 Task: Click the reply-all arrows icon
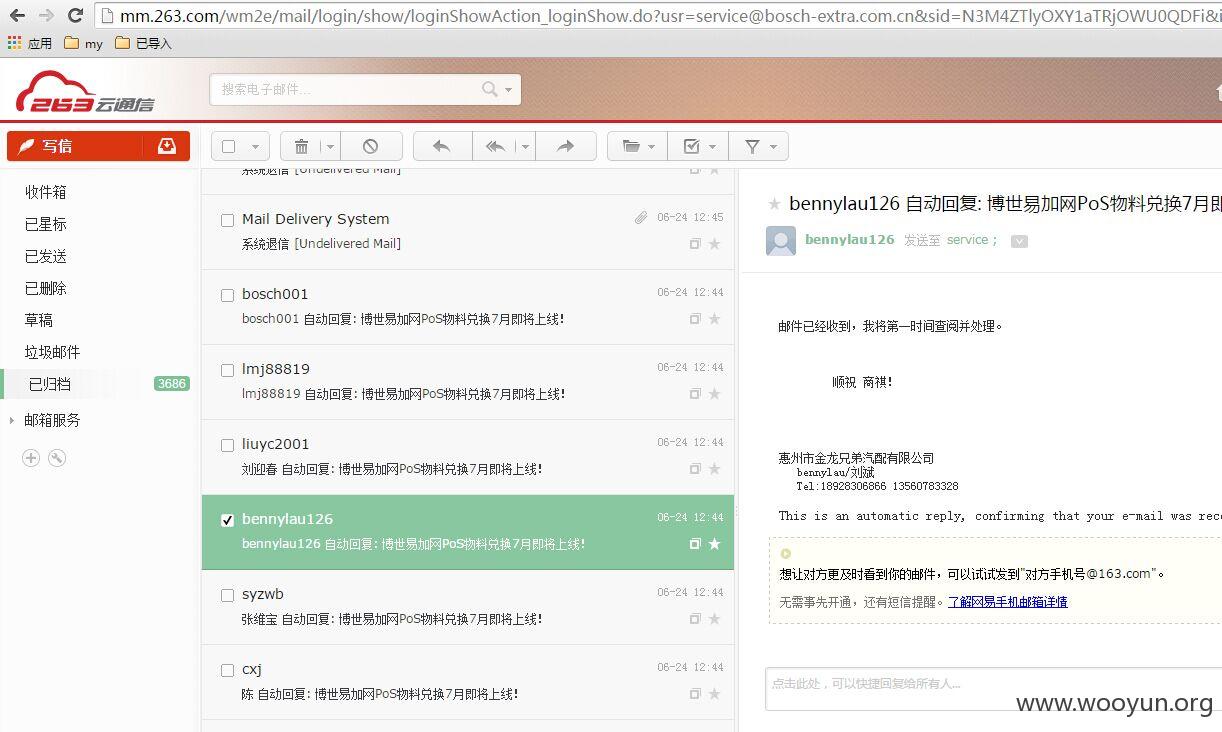click(495, 146)
